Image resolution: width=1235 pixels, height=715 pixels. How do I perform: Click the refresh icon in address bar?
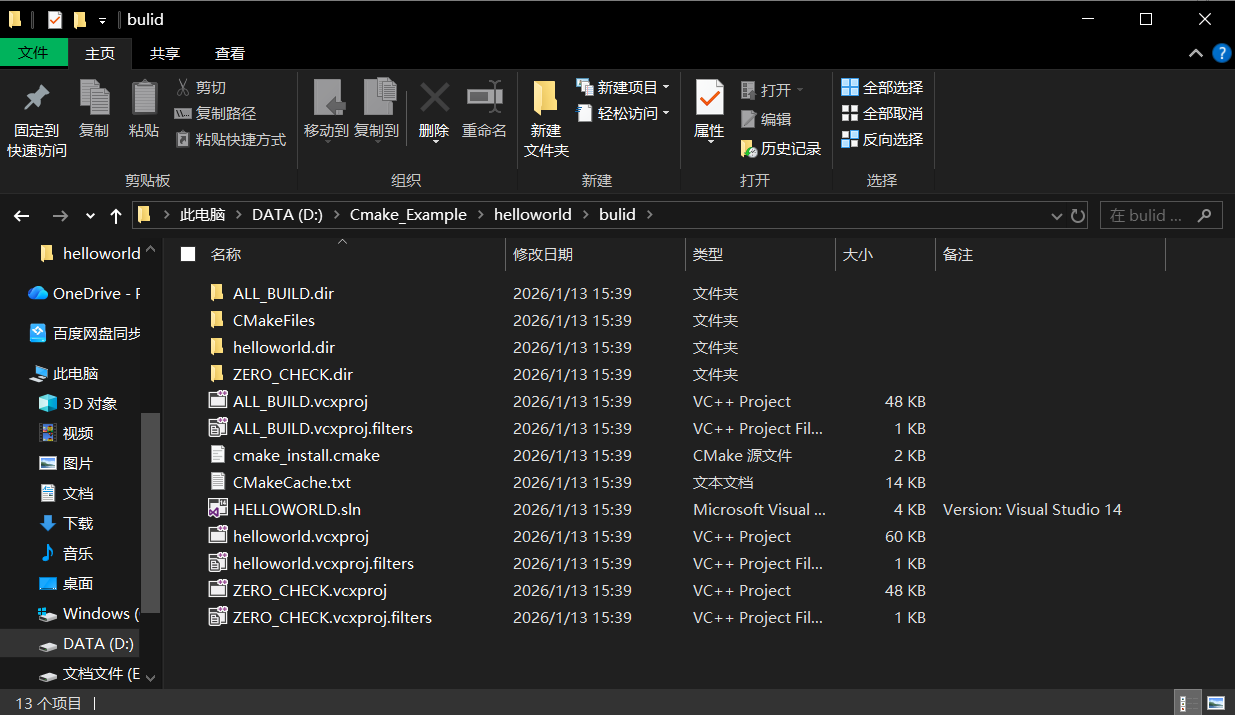pos(1078,215)
